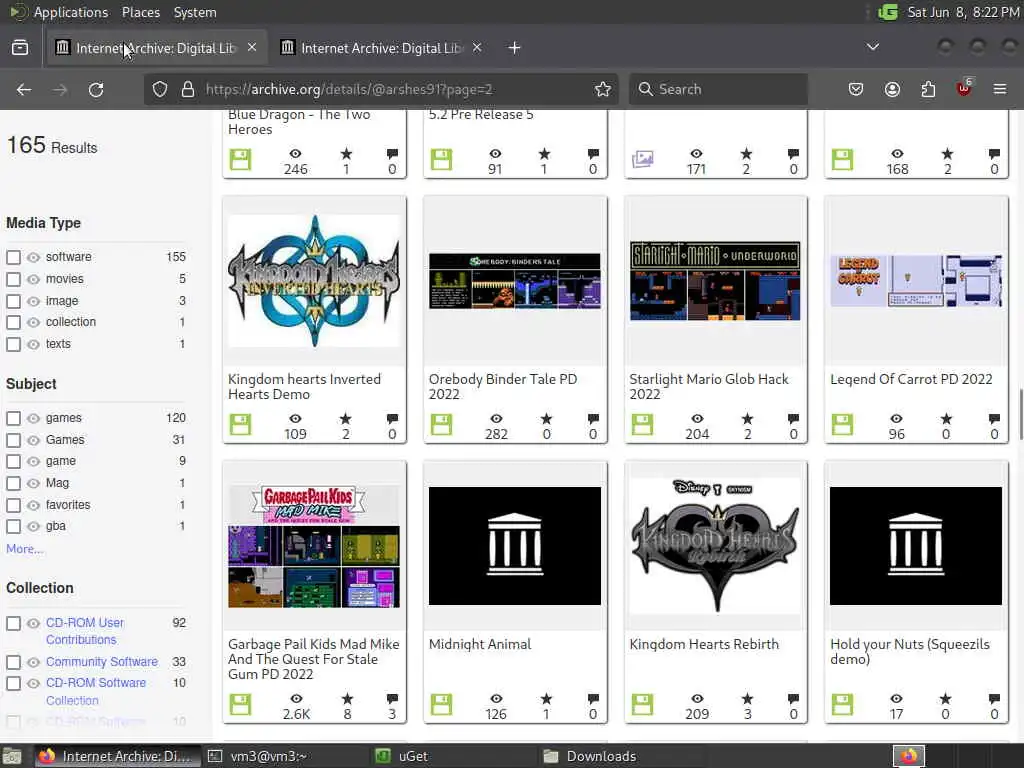Open Kingdom hearts Inverted Hearts Demo title
Image resolution: width=1024 pixels, height=768 pixels.
tap(304, 387)
